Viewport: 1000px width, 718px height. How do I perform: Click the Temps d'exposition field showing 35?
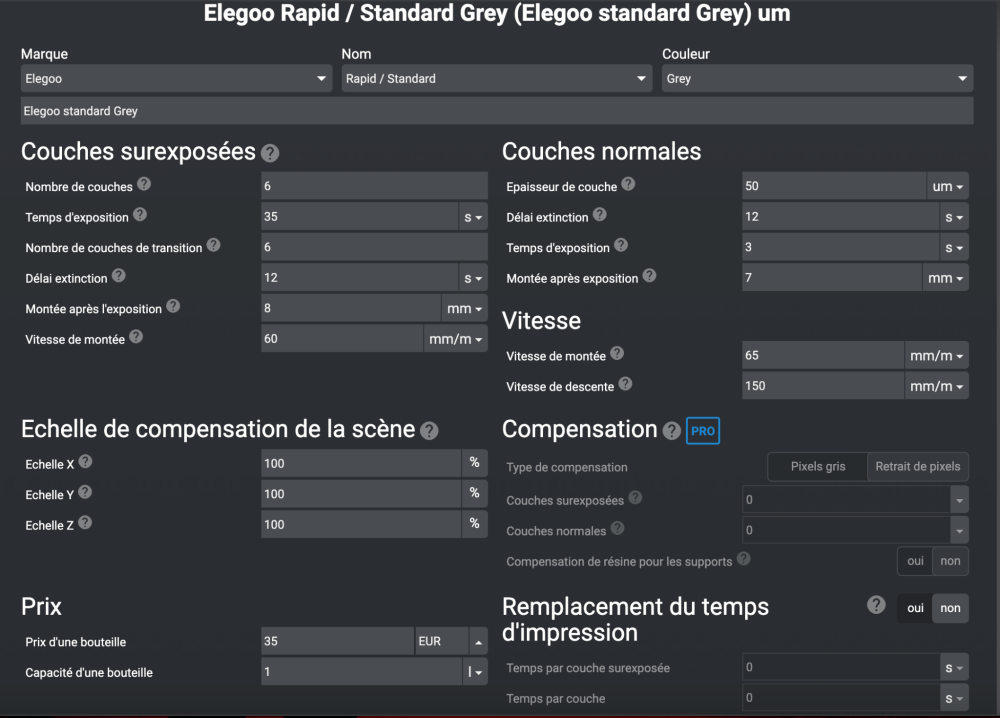click(x=360, y=217)
